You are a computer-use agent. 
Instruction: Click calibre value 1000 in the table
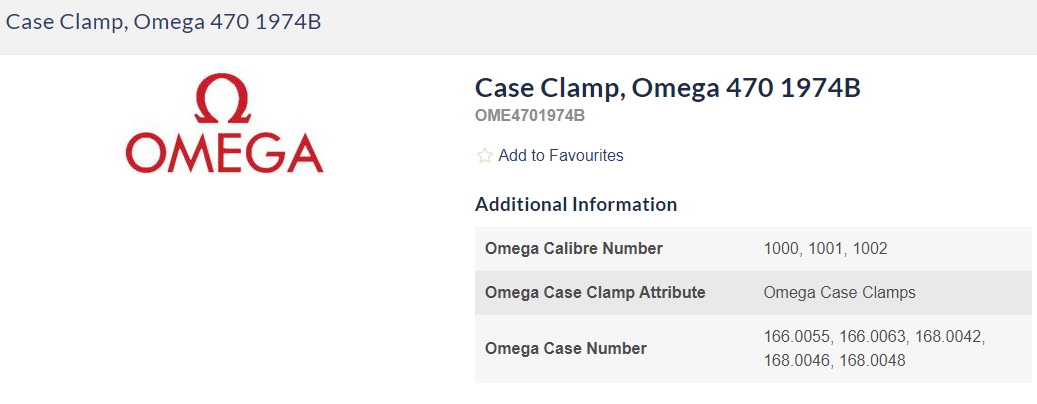(x=781, y=249)
